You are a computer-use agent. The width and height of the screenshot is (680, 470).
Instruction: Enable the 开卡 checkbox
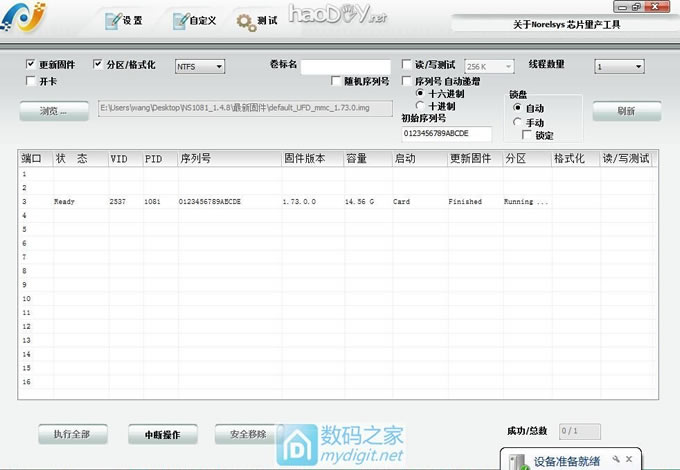pos(31,80)
